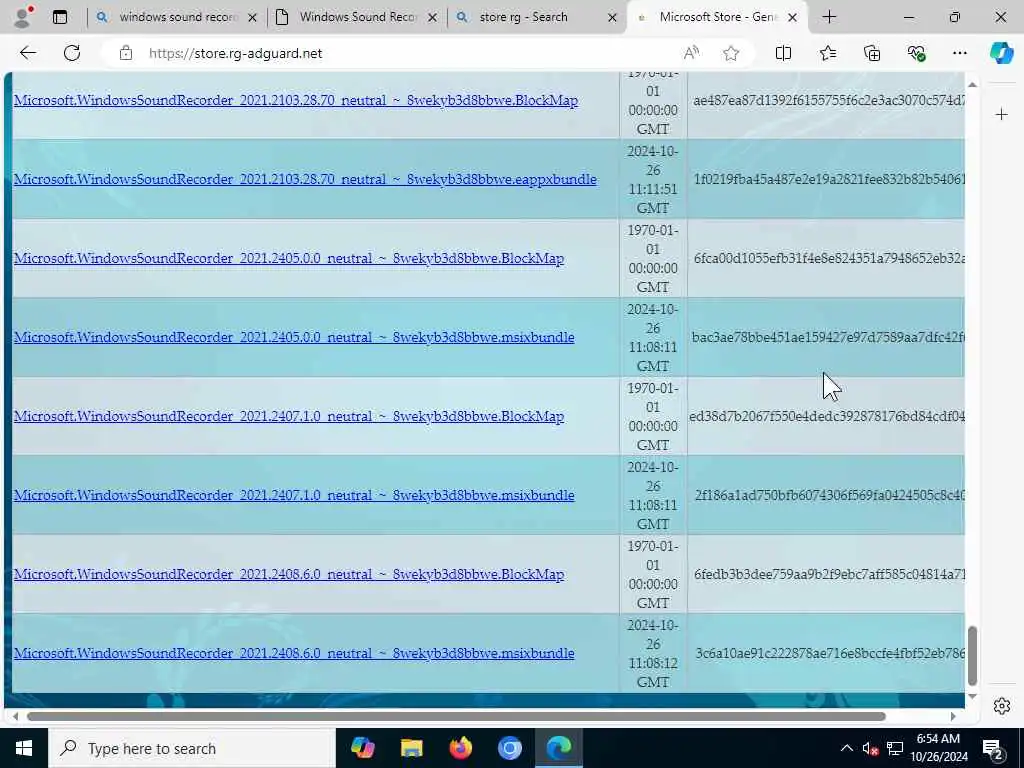The image size is (1024, 768).
Task: Download 2021.2408.6.0 msixbundle link
Action: (294, 653)
